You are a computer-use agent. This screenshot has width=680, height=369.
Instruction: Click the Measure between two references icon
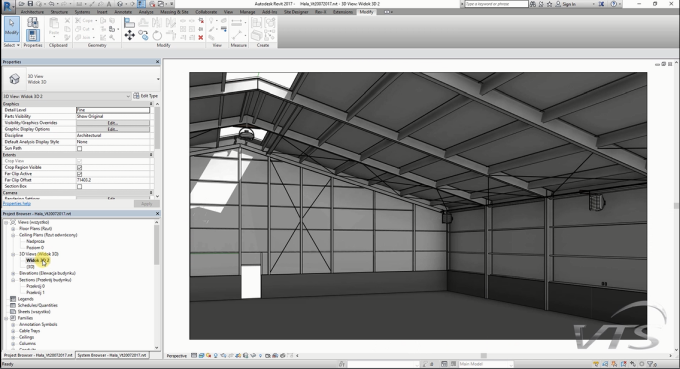(x=237, y=22)
